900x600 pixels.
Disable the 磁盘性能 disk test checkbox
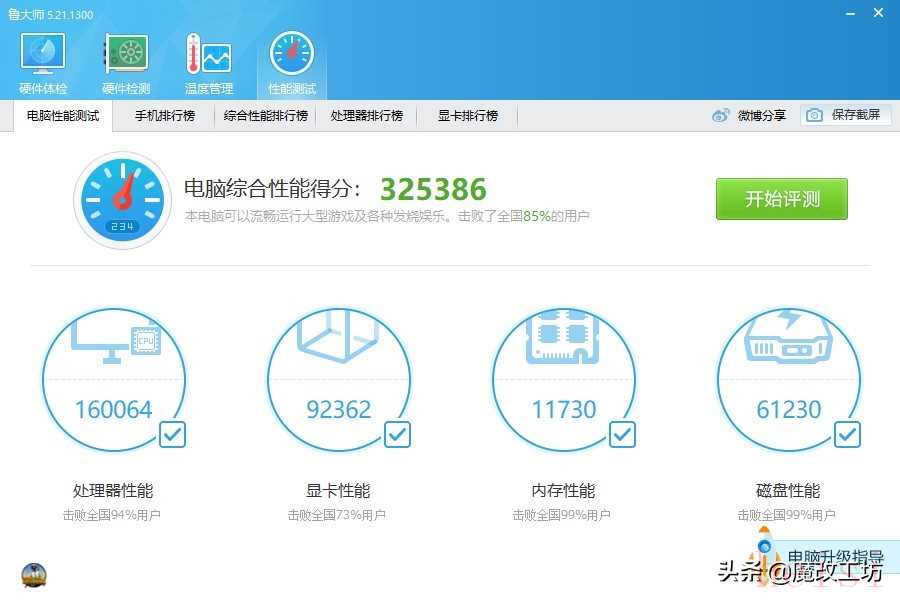[847, 434]
